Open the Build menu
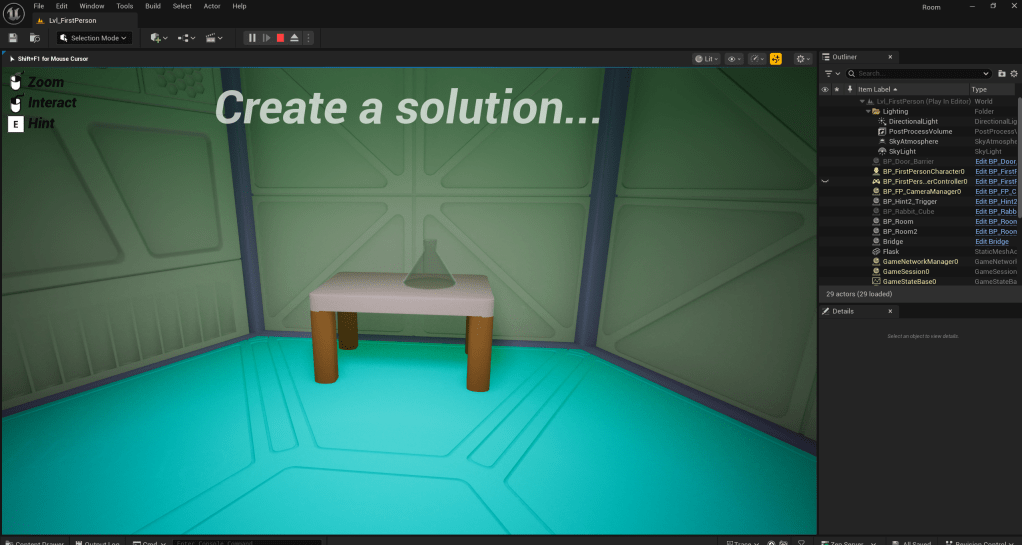The height and width of the screenshot is (545, 1022). click(x=152, y=6)
